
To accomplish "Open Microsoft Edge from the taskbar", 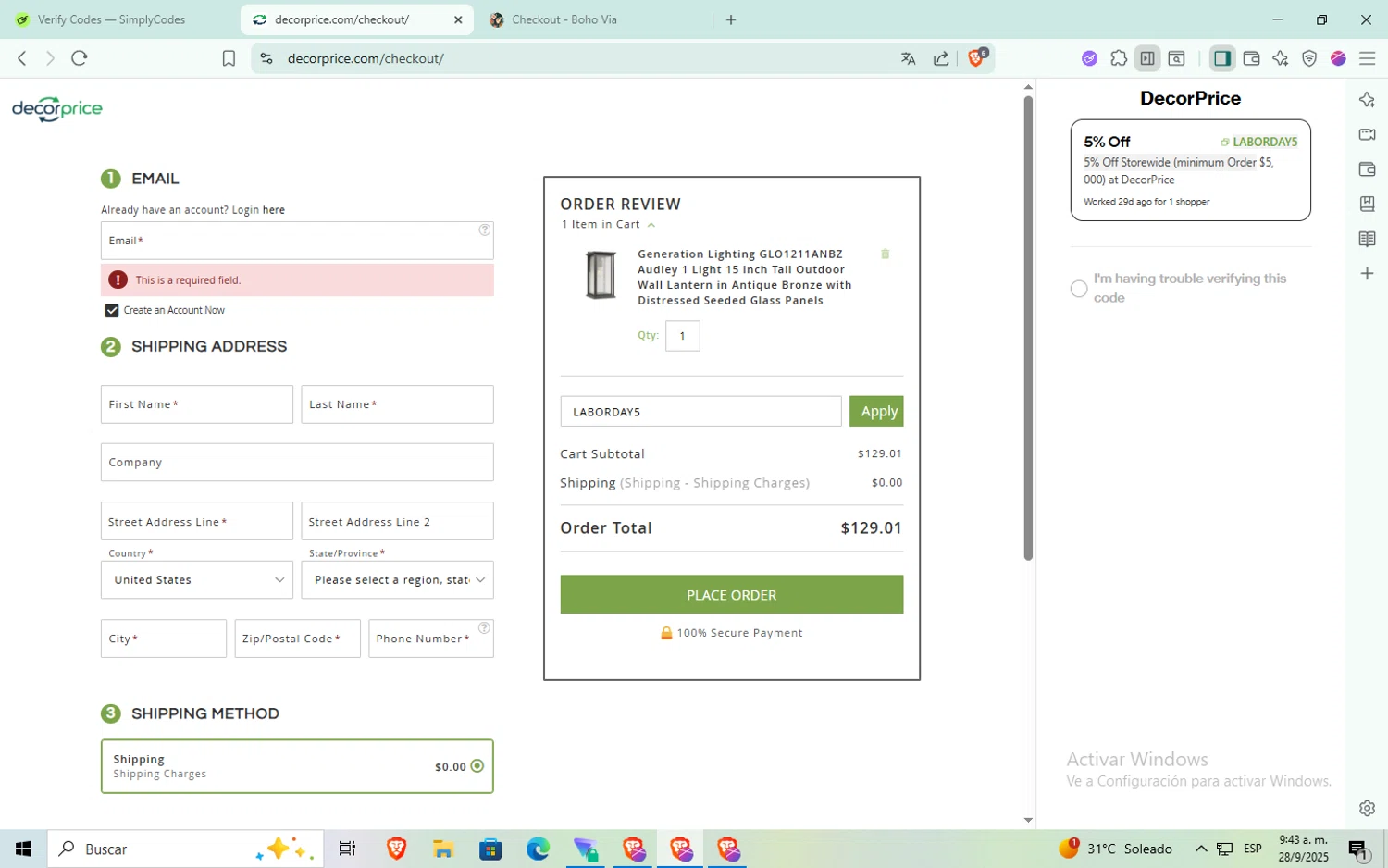I will (538, 849).
